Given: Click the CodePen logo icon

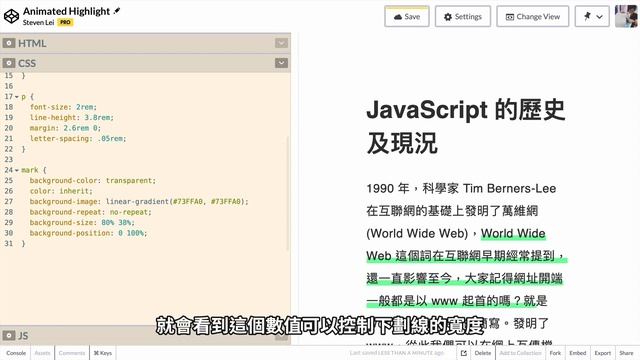Looking at the screenshot, I should (11, 16).
